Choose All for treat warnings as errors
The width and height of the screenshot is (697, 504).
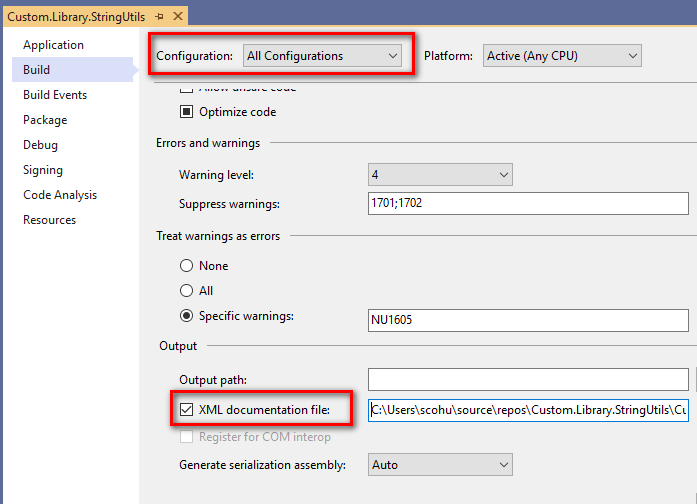tap(186, 291)
